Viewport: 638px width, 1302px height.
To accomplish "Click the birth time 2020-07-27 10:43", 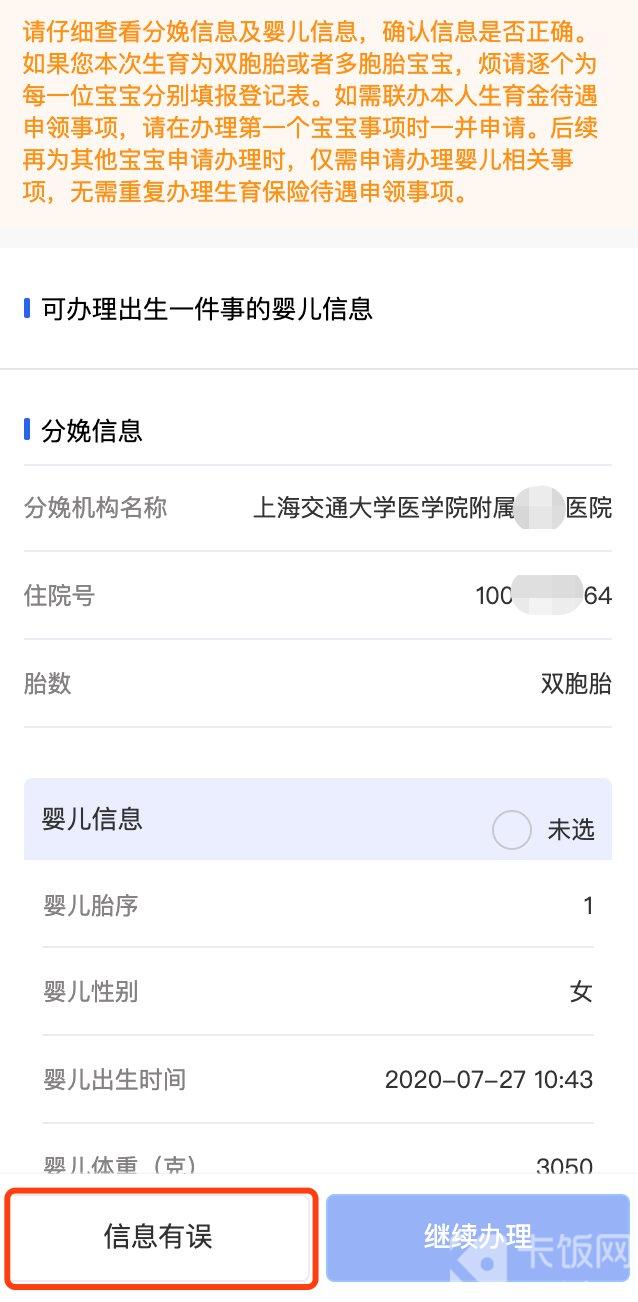I will (x=488, y=1080).
